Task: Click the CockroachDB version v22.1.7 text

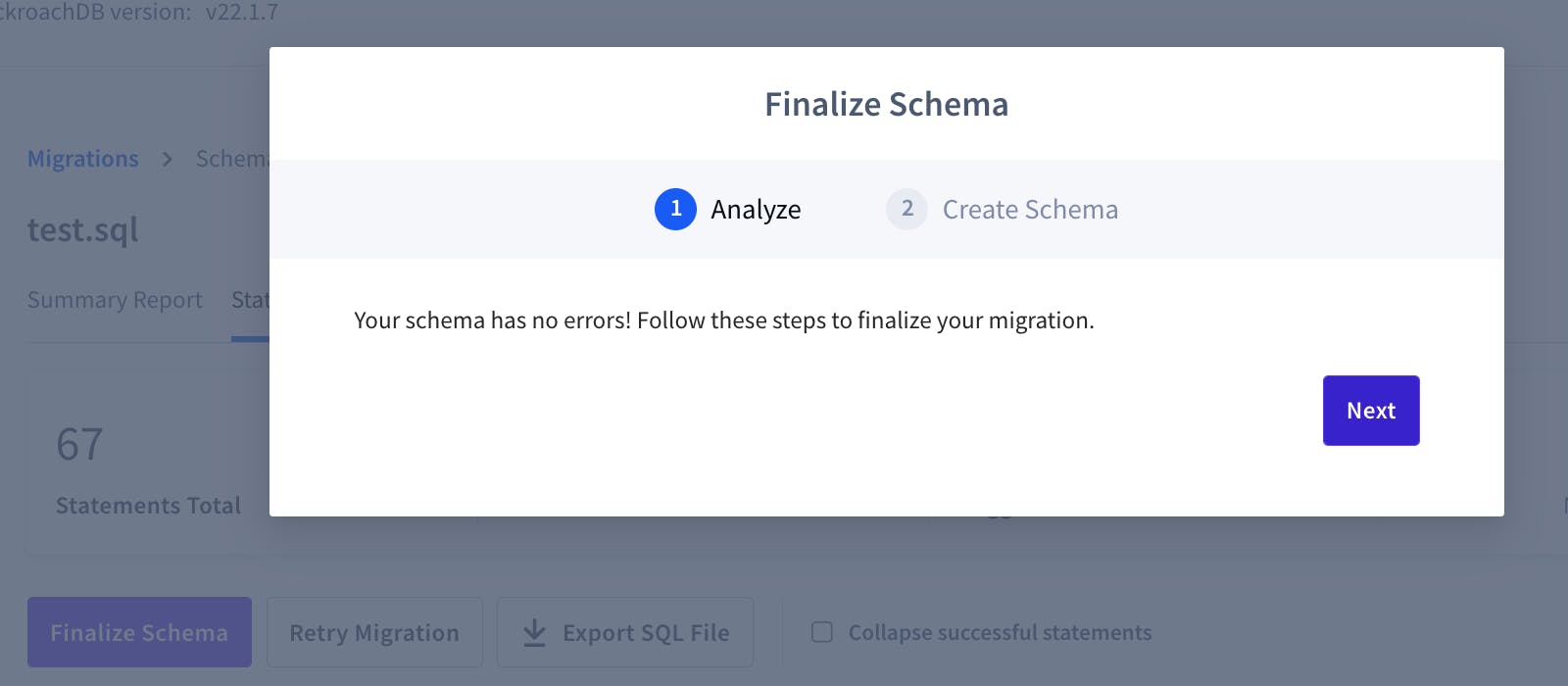Action: point(139,13)
